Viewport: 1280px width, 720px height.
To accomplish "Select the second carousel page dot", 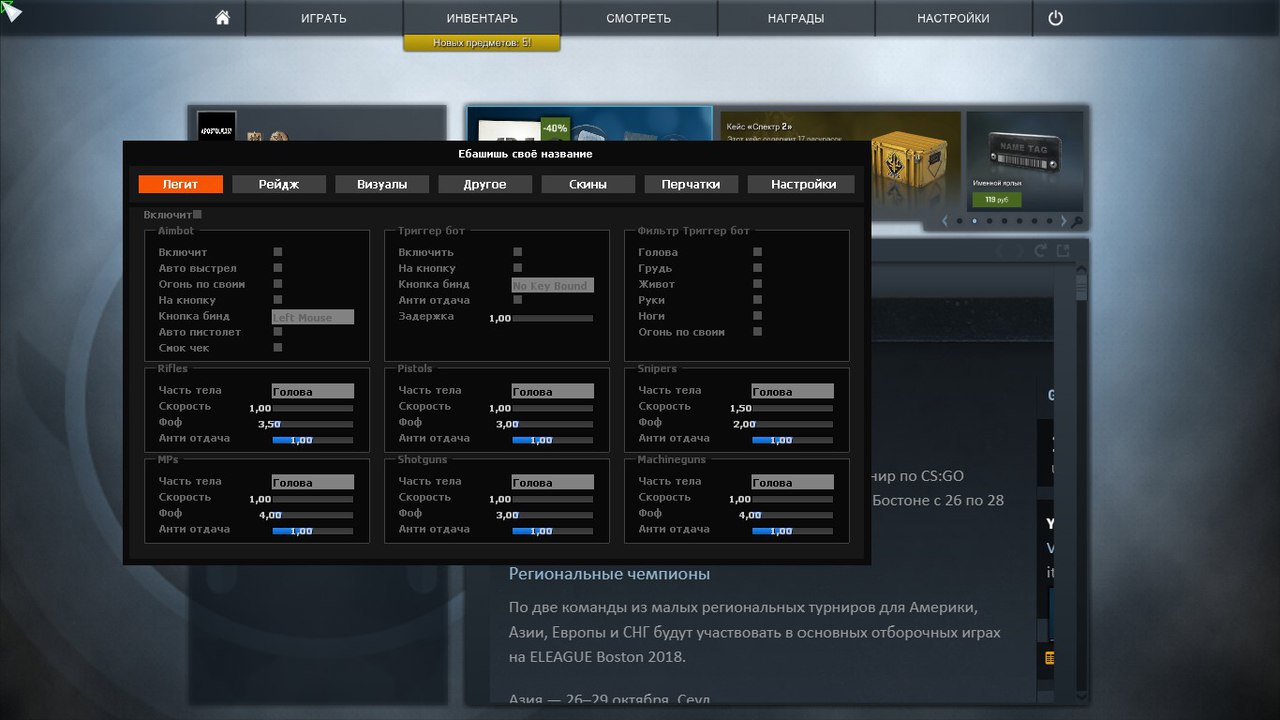I will [x=974, y=221].
